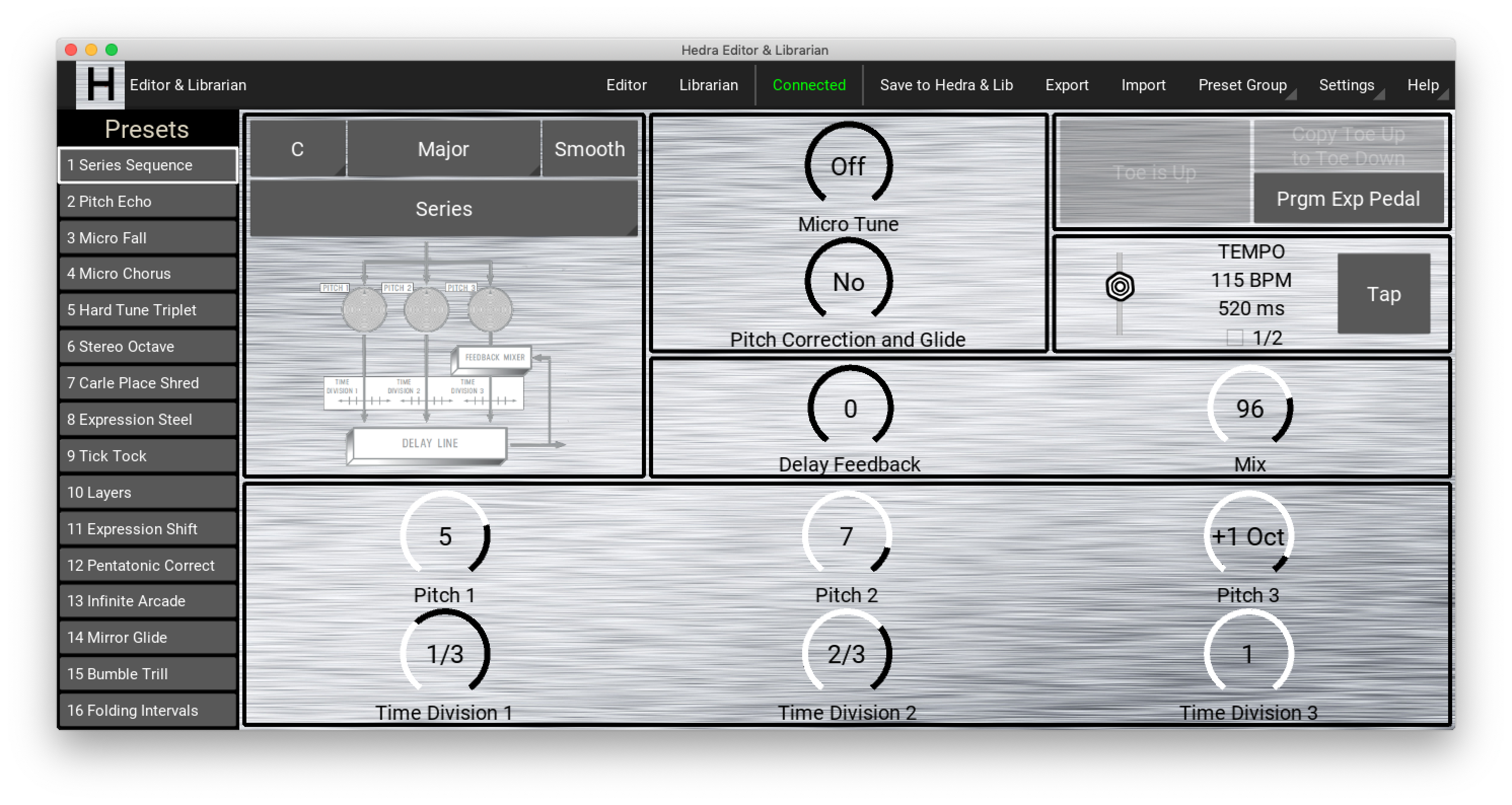Switch to the Librarian view
The width and height of the screenshot is (1512, 805).
pos(708,85)
